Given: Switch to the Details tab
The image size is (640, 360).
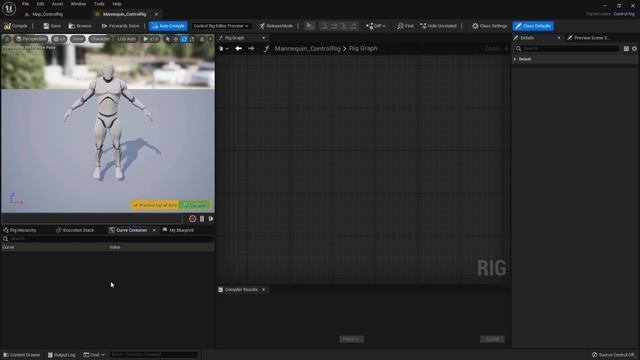Looking at the screenshot, I should click(527, 38).
